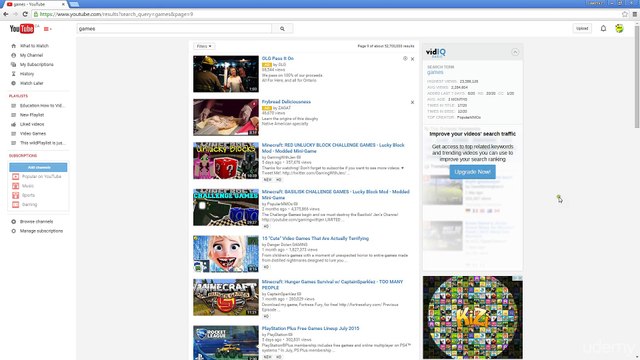Open the History hourglass icon
Image resolution: width=640 pixels, height=360 pixels.
click(x=13, y=74)
